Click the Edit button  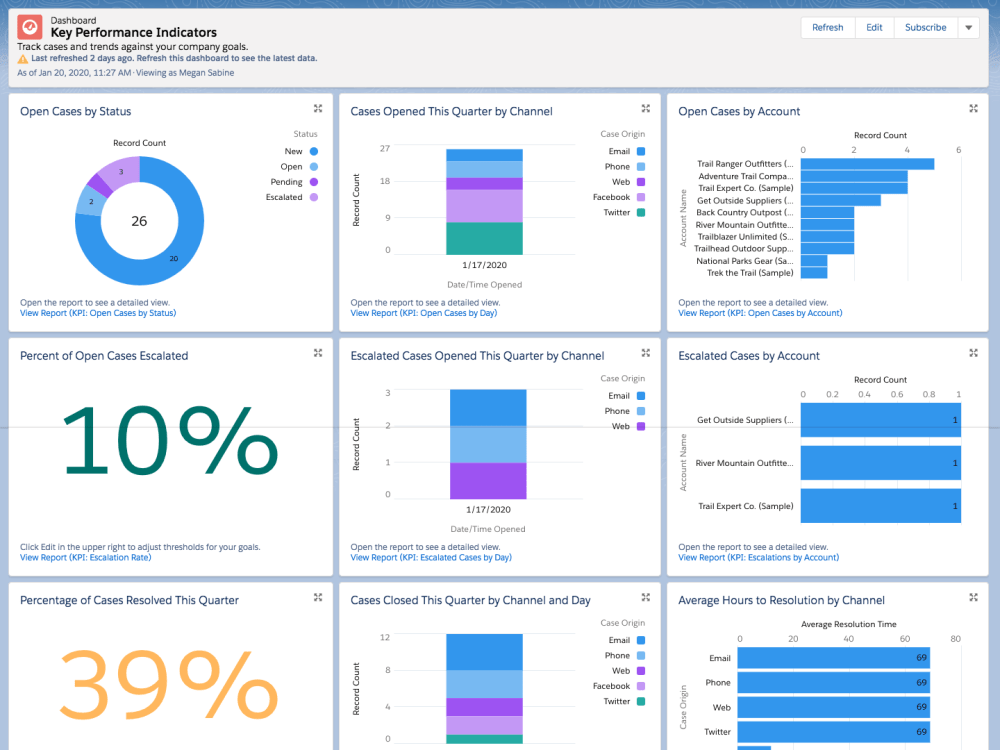point(874,27)
